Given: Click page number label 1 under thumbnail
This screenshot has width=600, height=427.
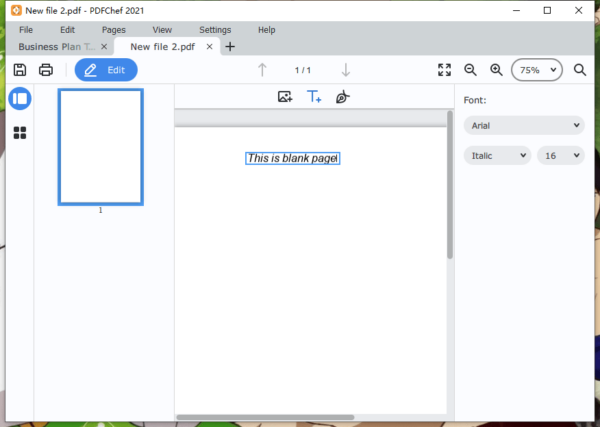Looking at the screenshot, I should 101,210.
